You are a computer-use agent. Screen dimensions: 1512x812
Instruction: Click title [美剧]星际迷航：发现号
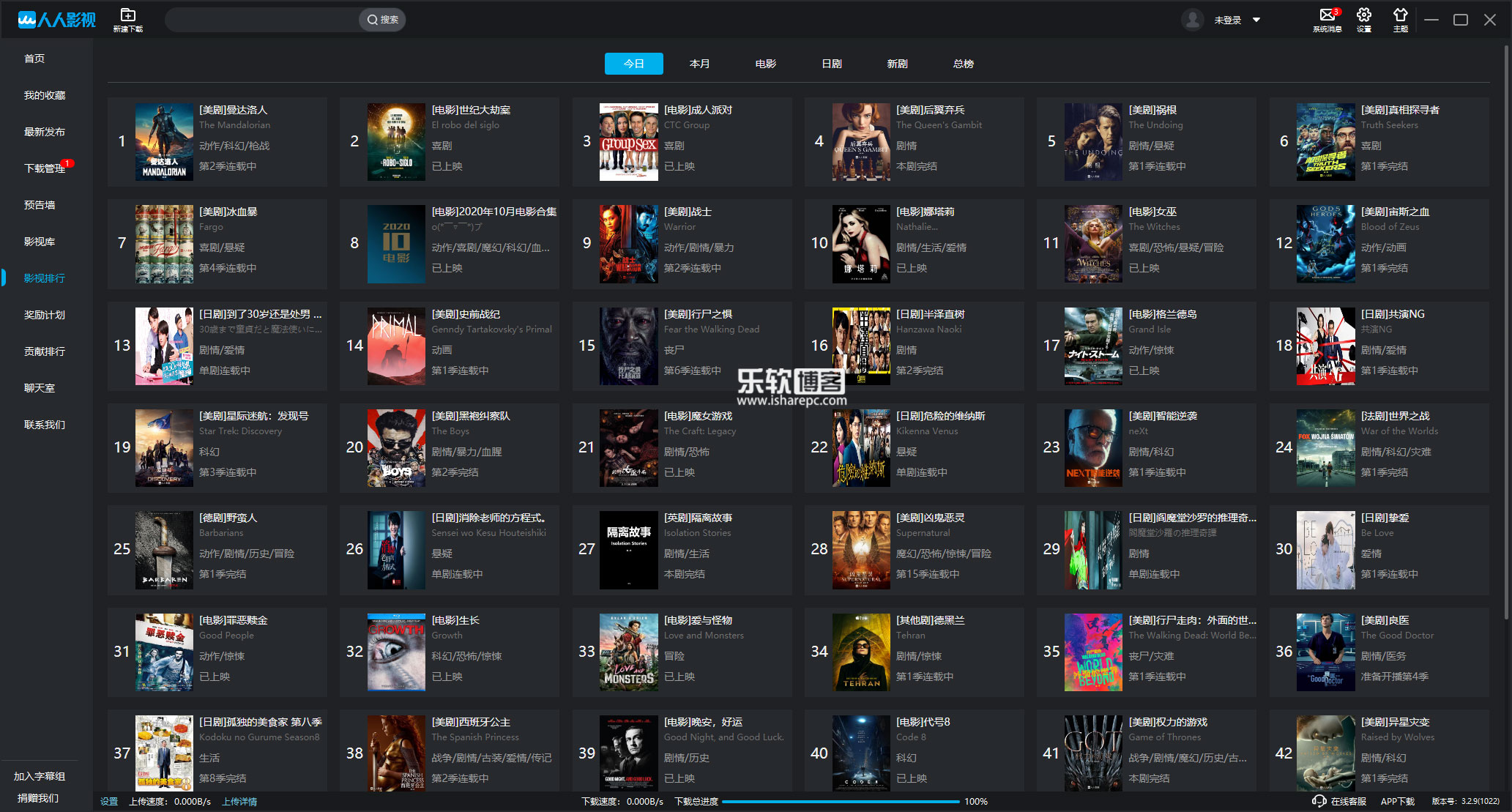pos(253,416)
